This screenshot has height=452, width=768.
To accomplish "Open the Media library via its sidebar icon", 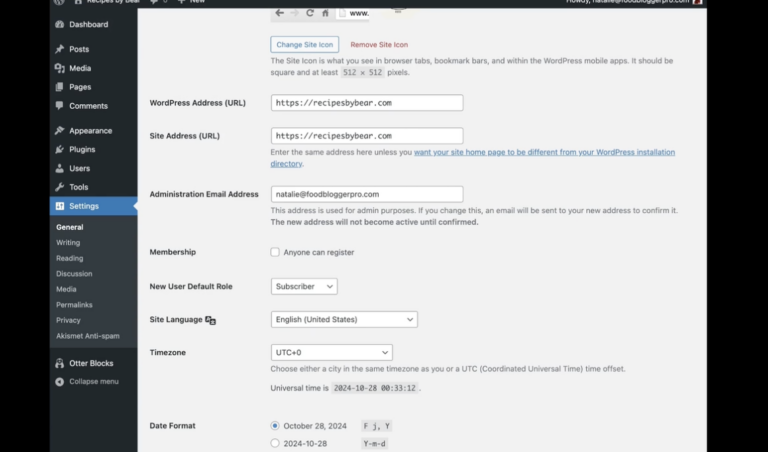I will click(60, 68).
